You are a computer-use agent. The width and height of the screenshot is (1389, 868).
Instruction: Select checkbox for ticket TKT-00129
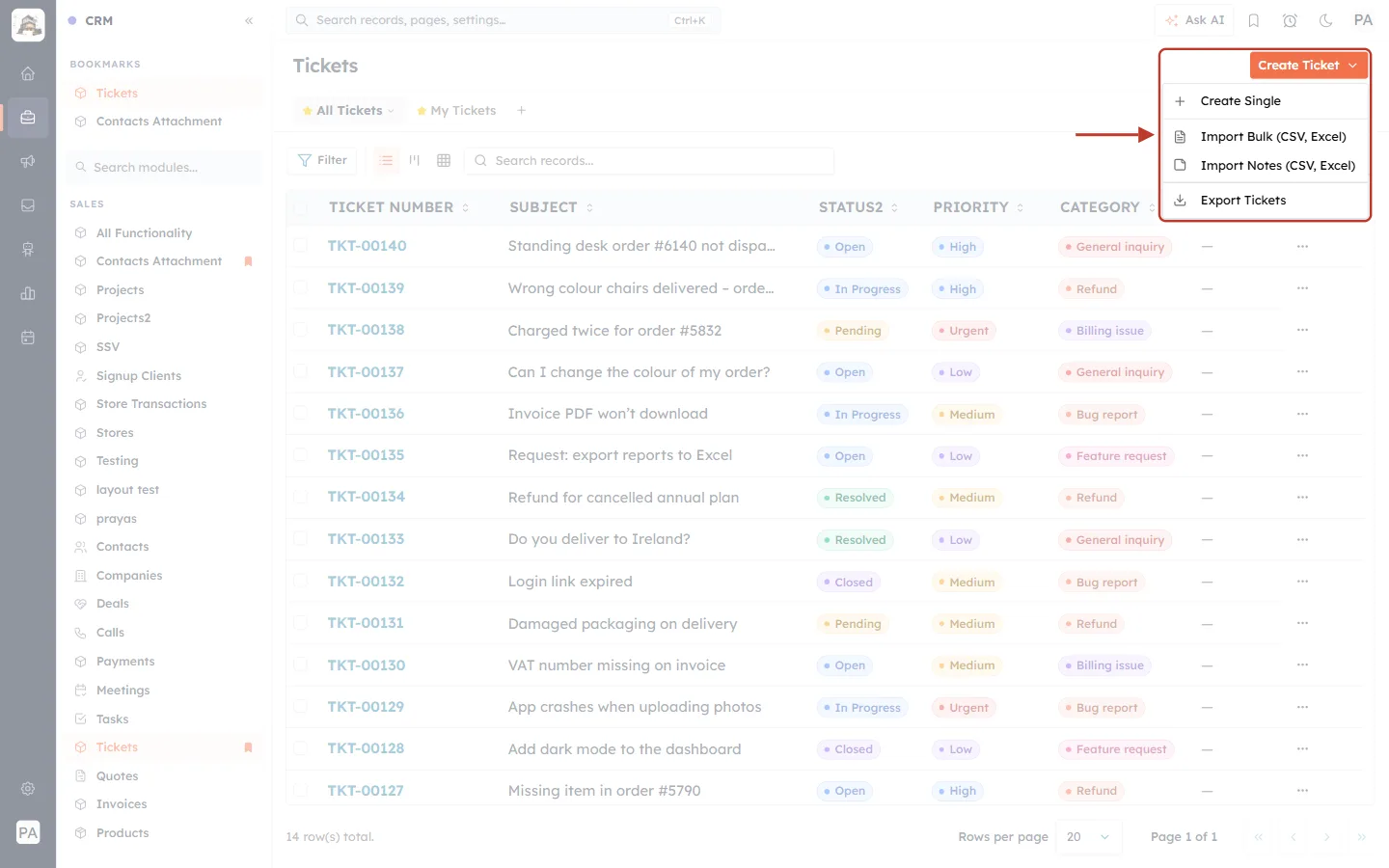coord(300,707)
